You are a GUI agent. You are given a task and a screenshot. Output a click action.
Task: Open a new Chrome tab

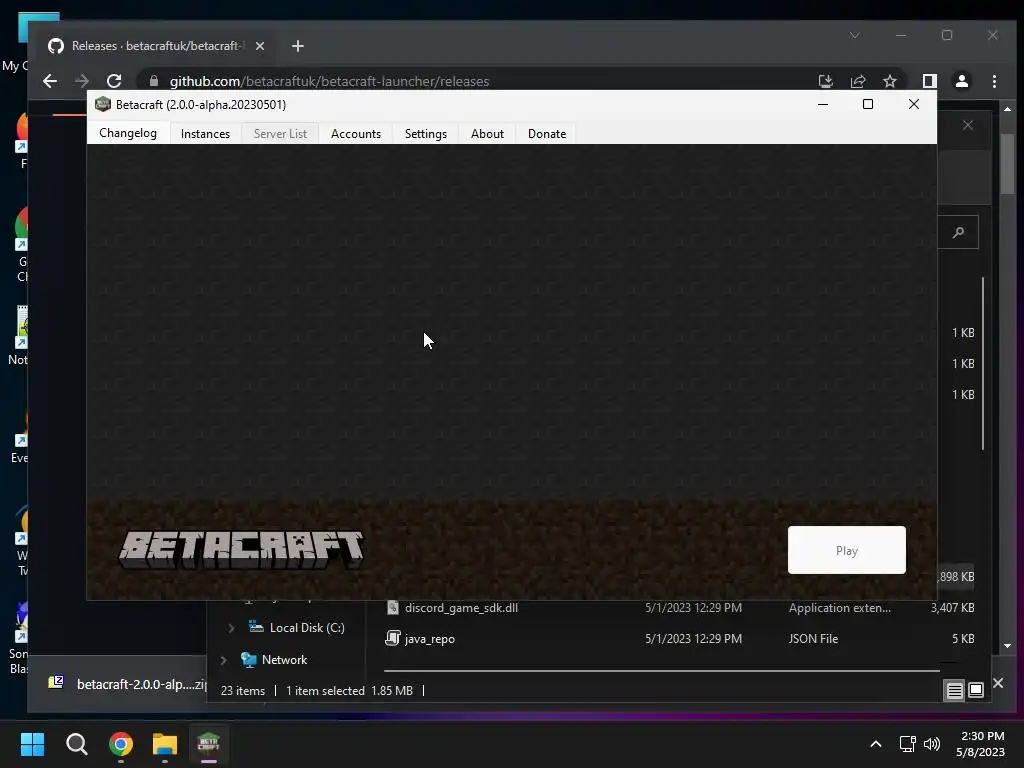tap(298, 46)
